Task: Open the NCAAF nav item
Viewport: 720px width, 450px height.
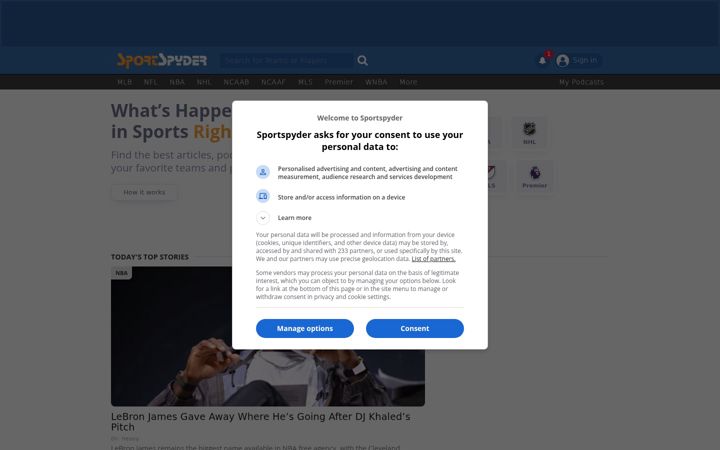Action: tap(273, 82)
